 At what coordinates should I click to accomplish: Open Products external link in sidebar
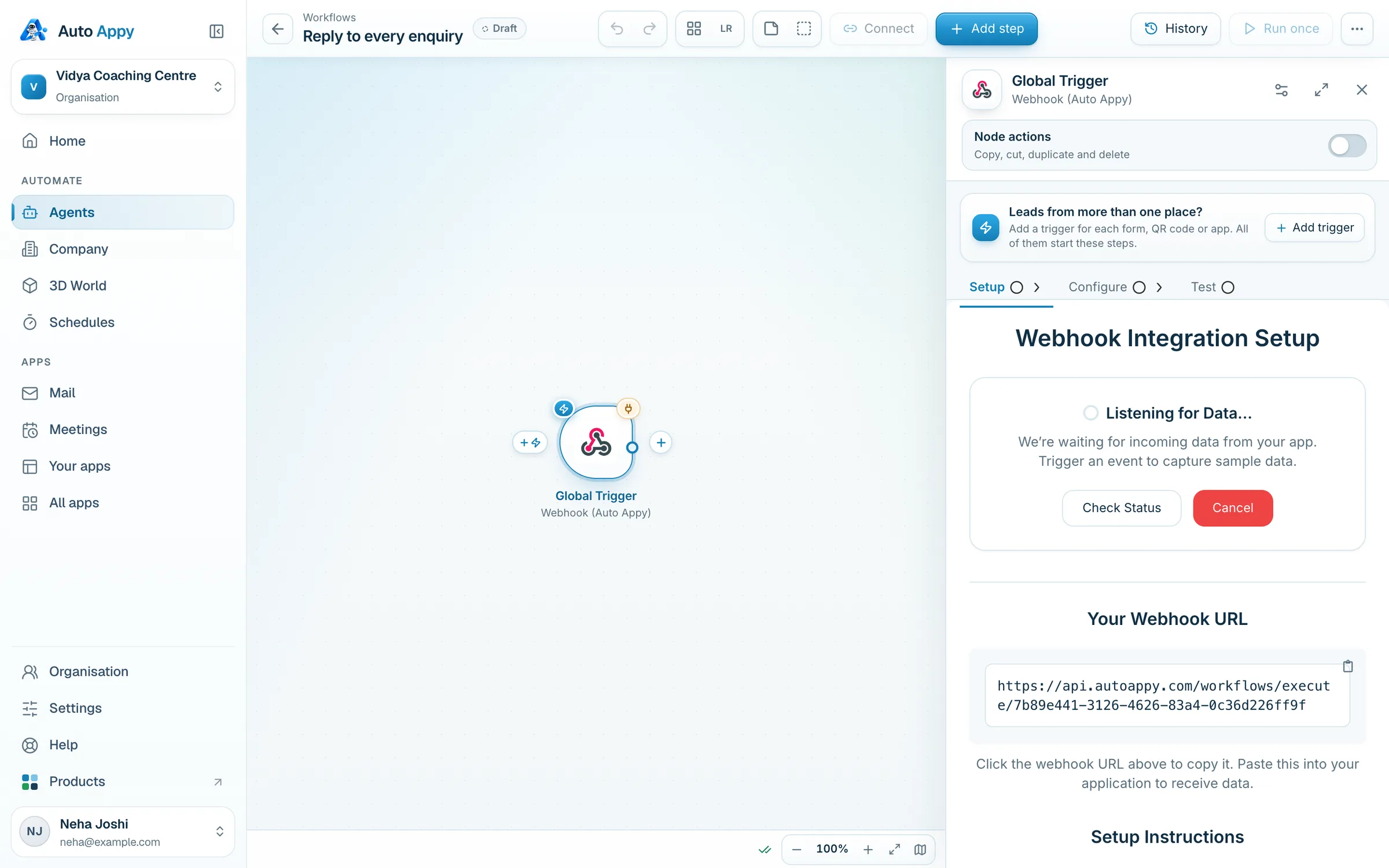click(x=123, y=781)
